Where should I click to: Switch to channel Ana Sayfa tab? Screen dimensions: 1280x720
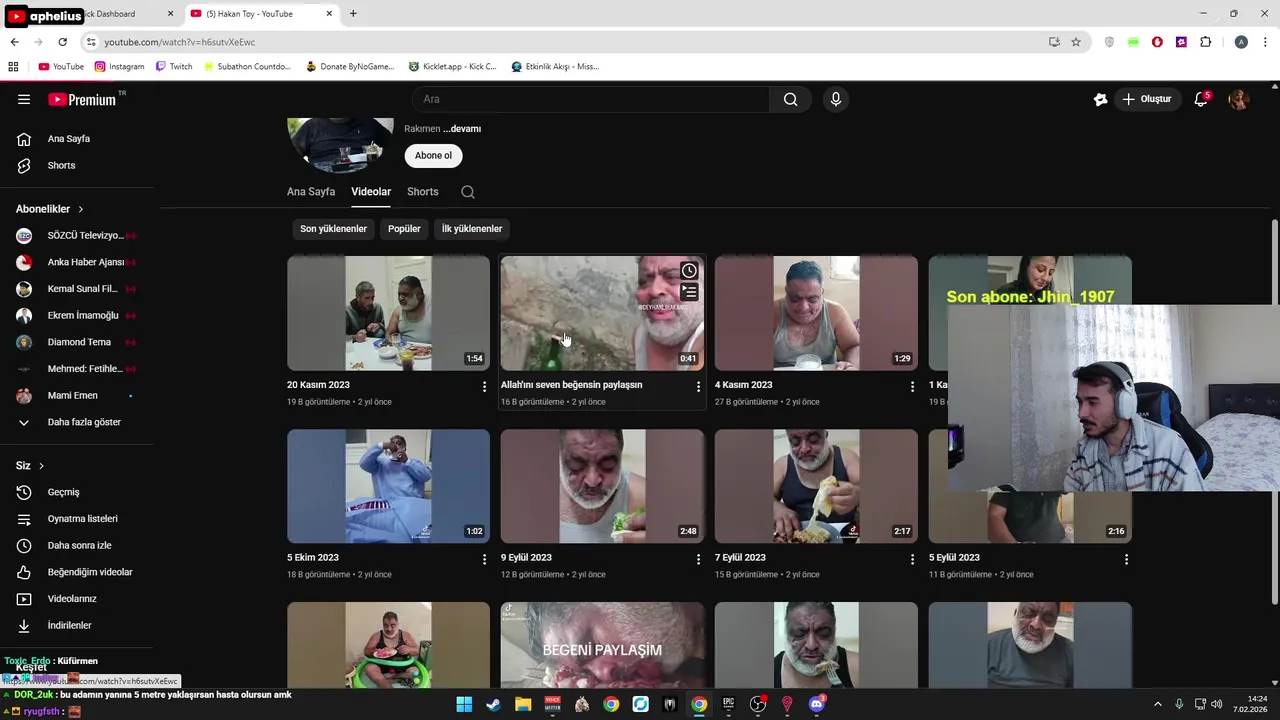(311, 192)
